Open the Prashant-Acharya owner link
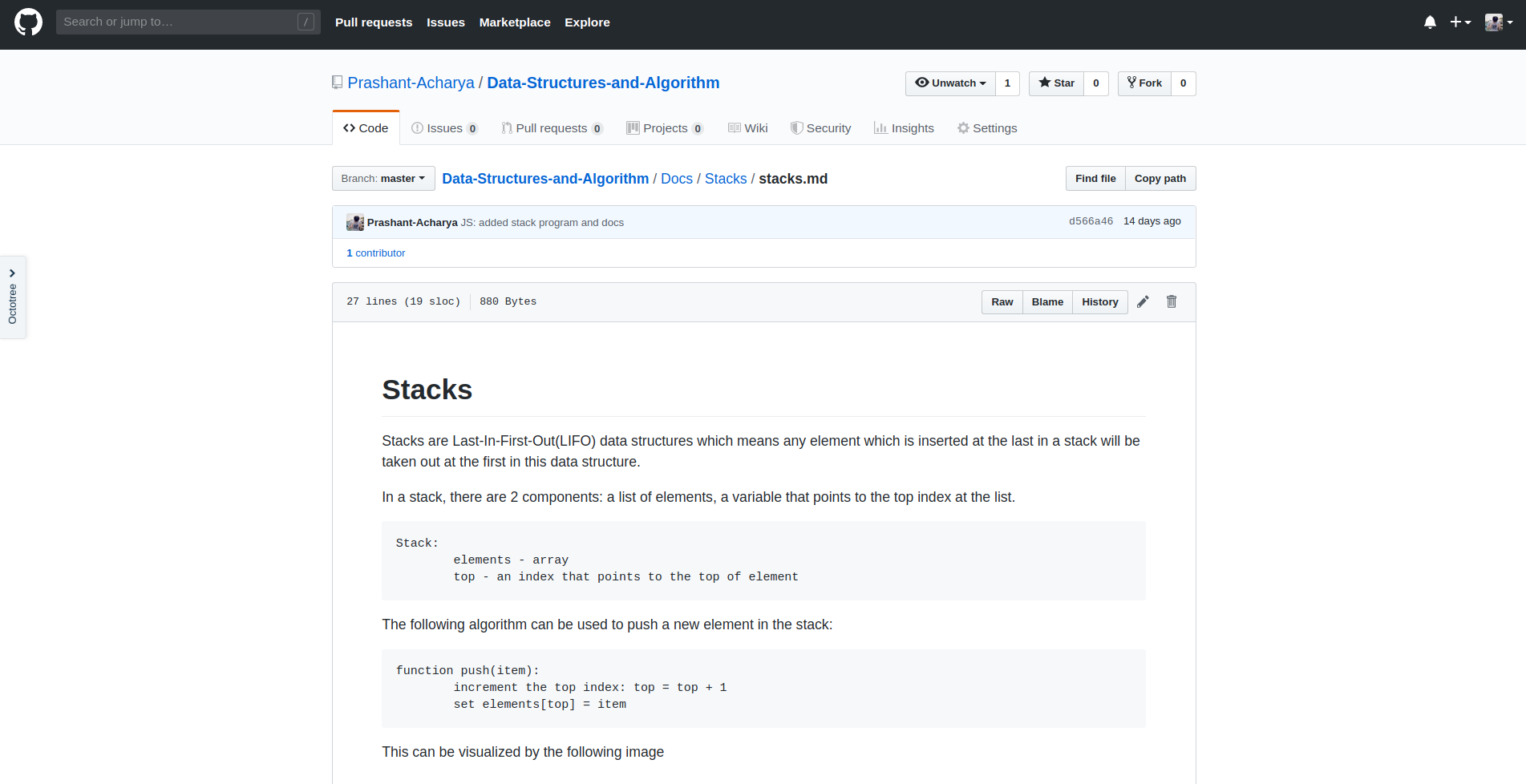Viewport: 1526px width, 784px height. click(411, 83)
